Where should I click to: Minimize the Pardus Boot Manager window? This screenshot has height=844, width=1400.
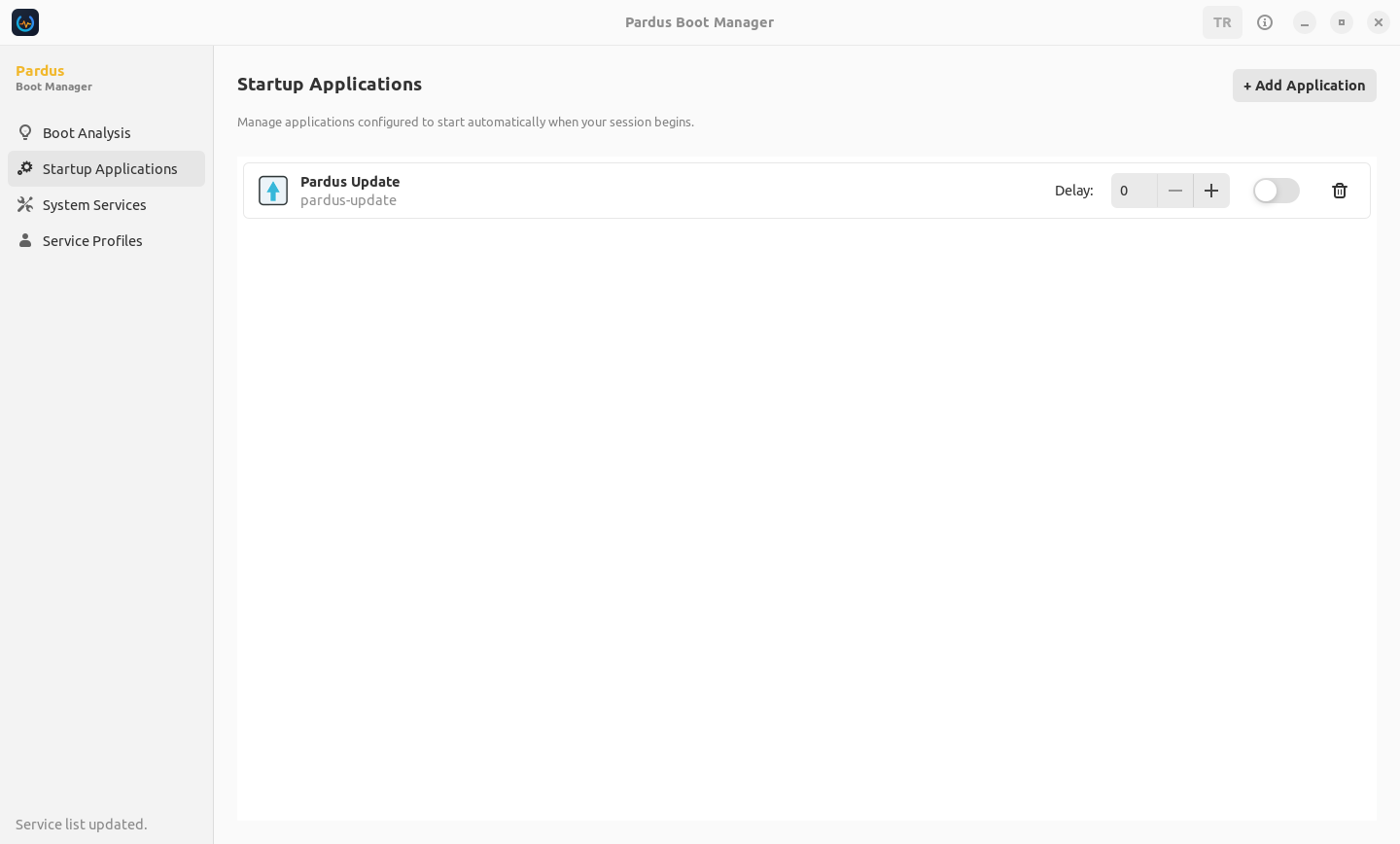coord(1305,22)
